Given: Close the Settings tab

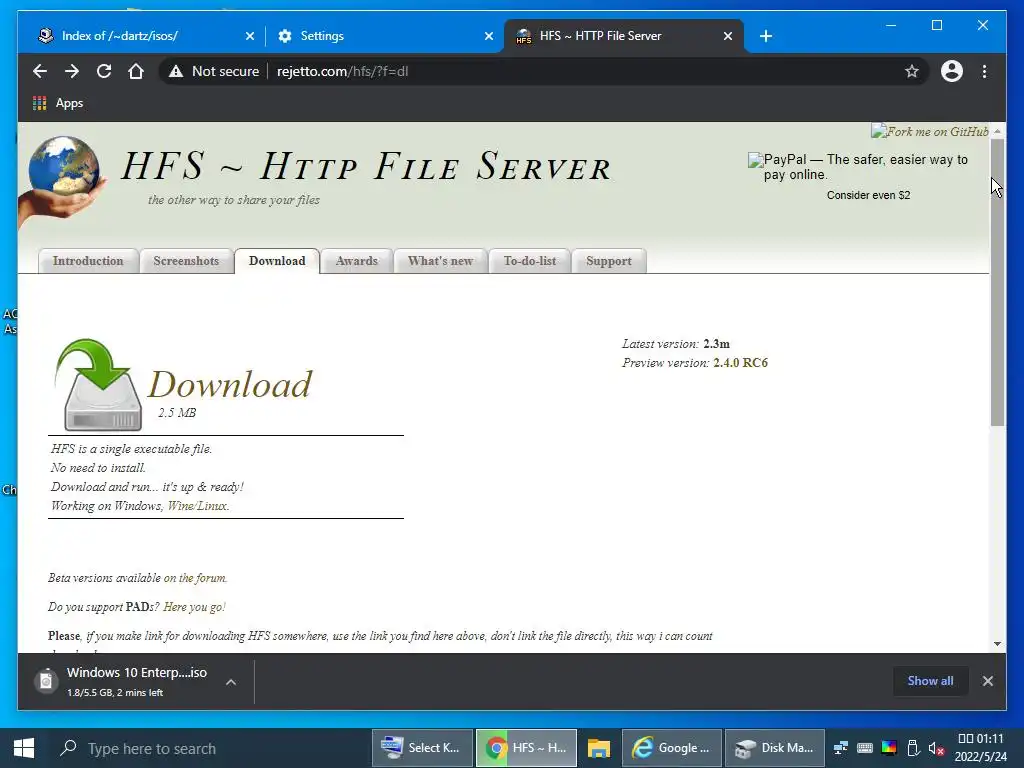Looking at the screenshot, I should 488,36.
